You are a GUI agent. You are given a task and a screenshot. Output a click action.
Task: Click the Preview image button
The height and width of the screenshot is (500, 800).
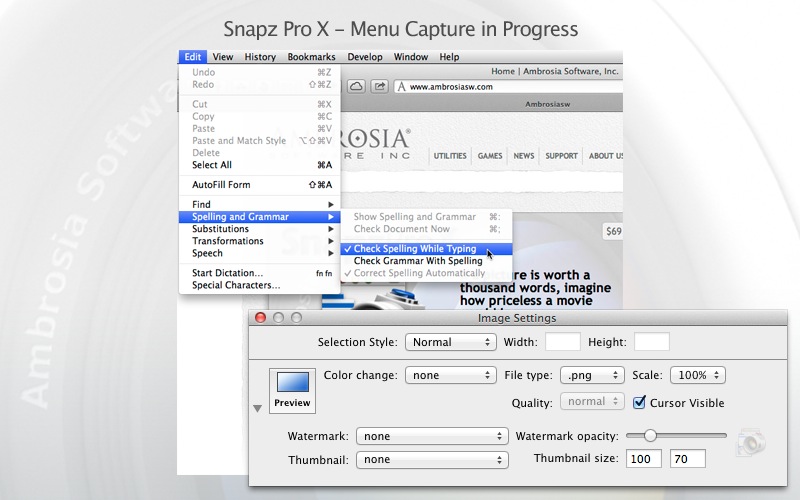[292, 390]
